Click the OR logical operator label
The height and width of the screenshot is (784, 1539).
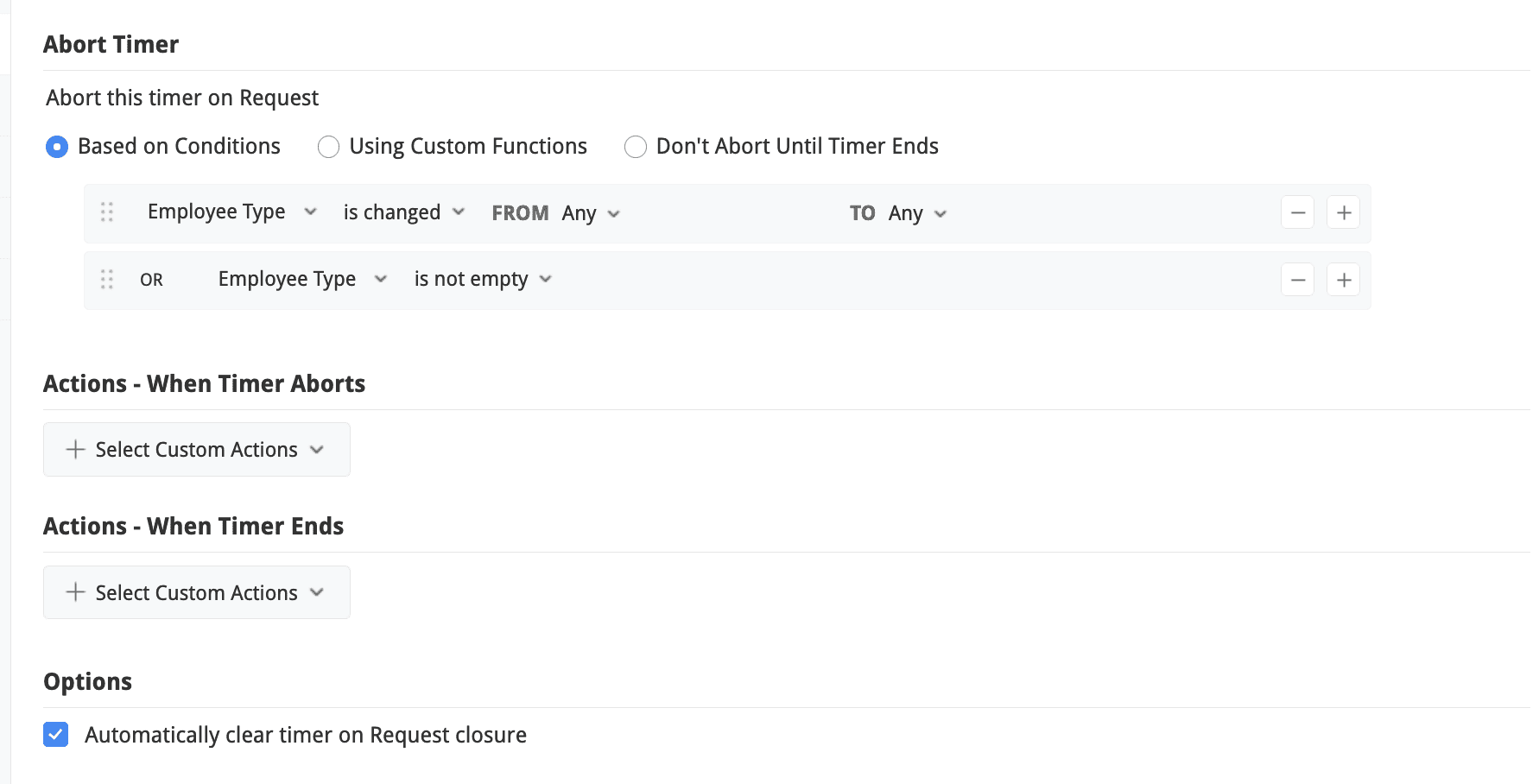[151, 280]
